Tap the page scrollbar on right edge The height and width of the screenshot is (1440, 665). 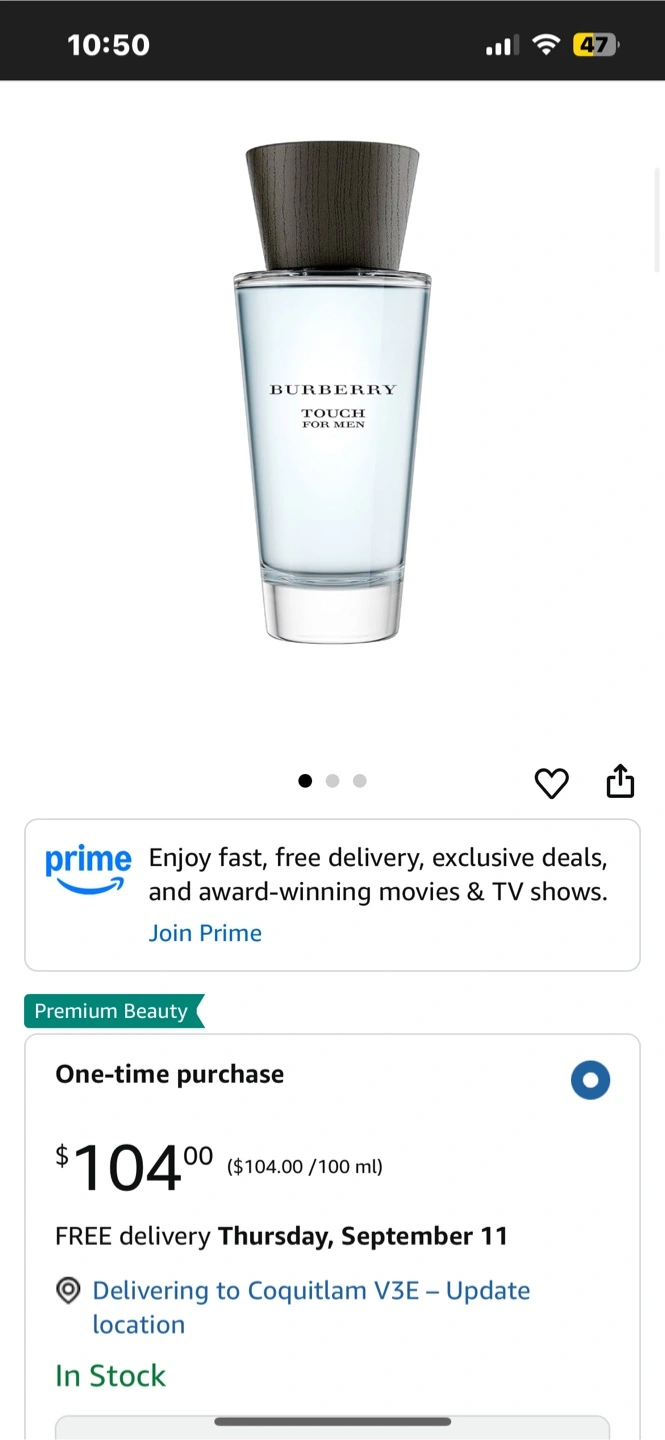(657, 220)
